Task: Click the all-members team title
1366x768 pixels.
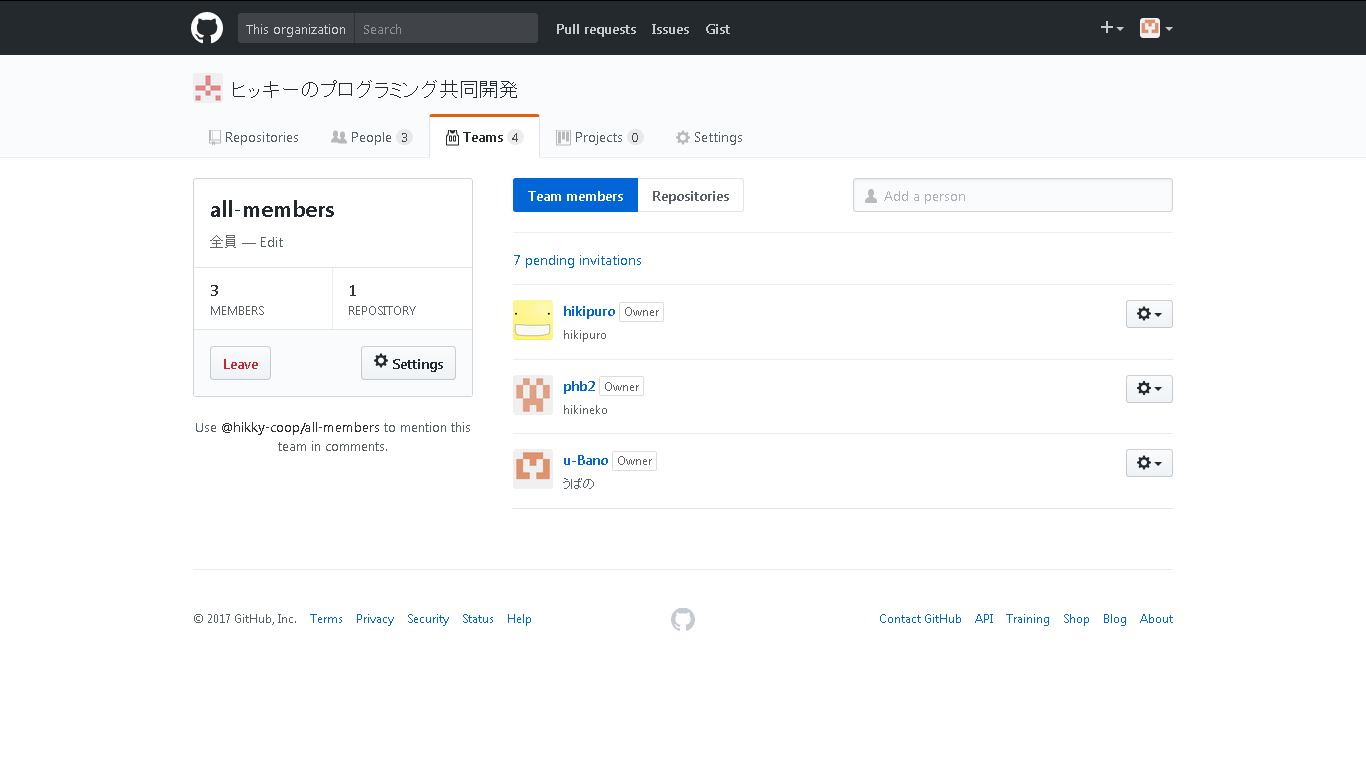Action: (x=272, y=209)
